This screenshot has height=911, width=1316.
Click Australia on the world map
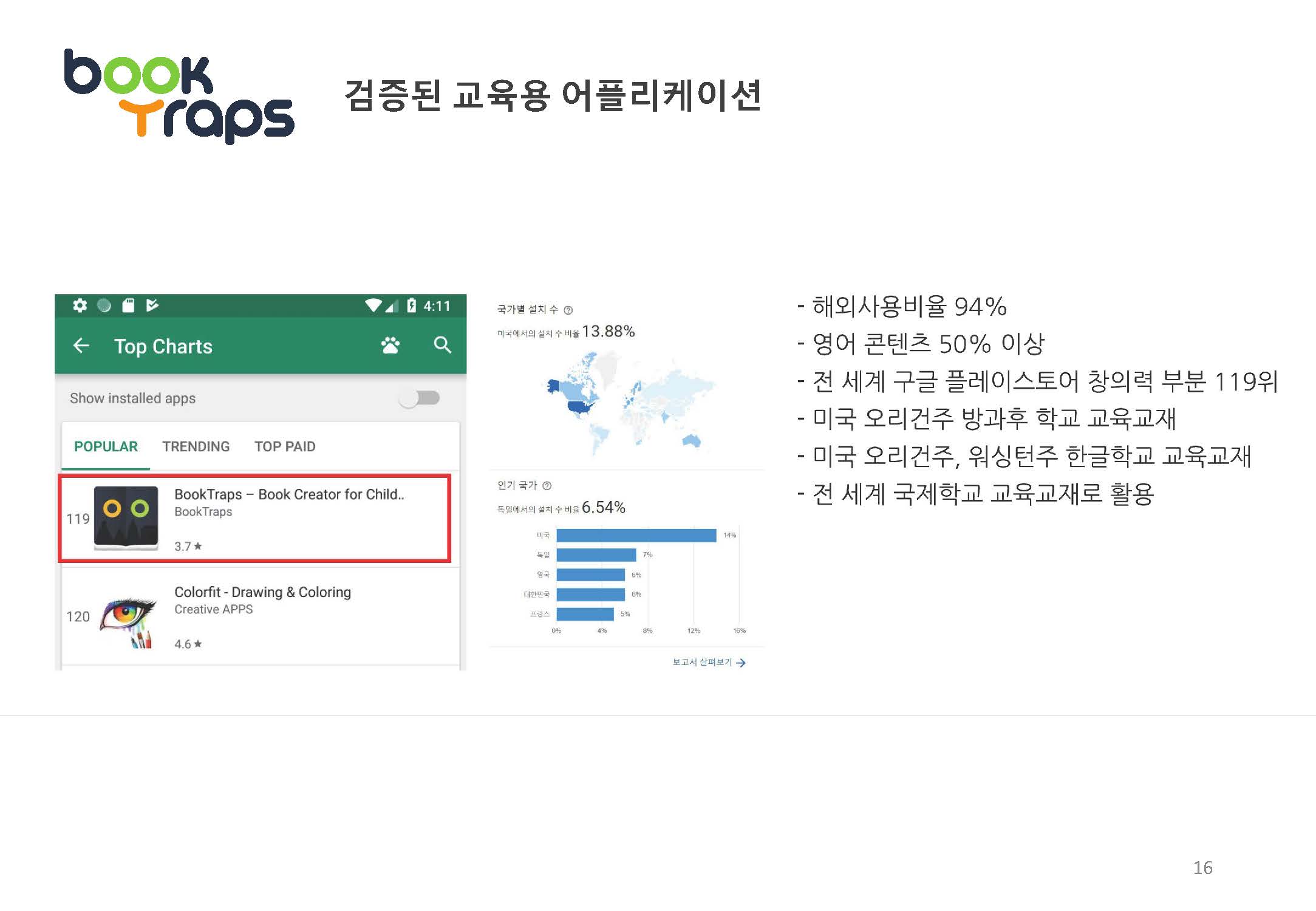pos(691,440)
